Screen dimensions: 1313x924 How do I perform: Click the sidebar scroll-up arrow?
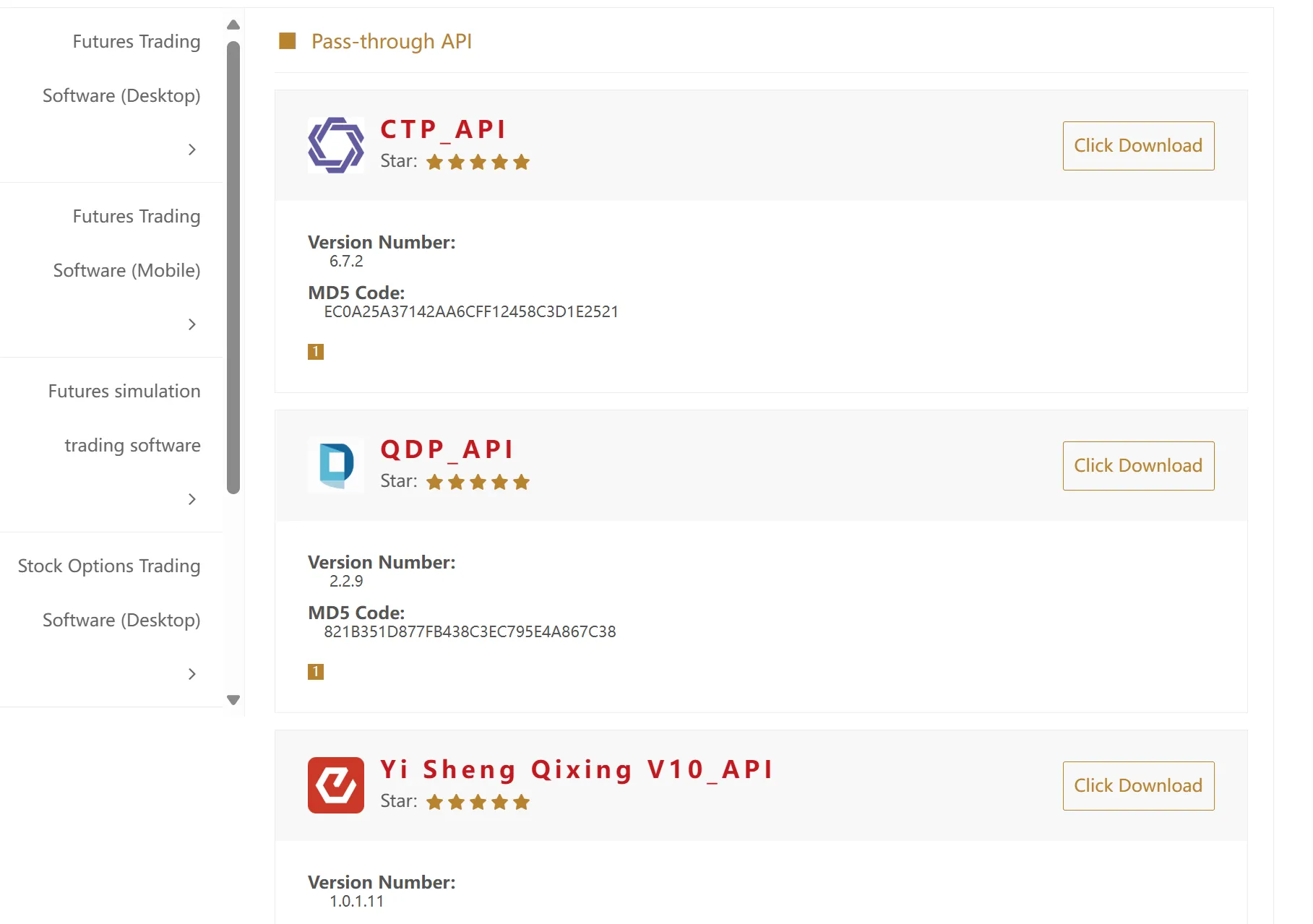233,25
